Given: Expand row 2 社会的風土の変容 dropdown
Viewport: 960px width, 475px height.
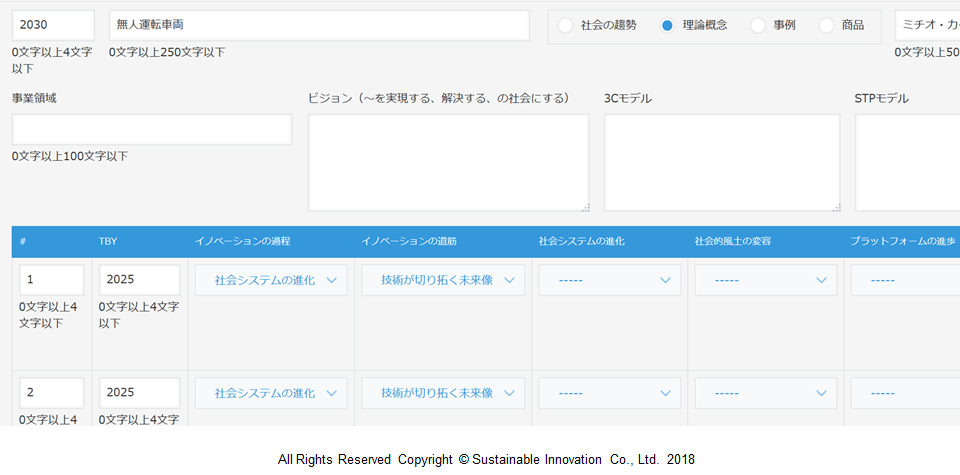Looking at the screenshot, I should [765, 393].
